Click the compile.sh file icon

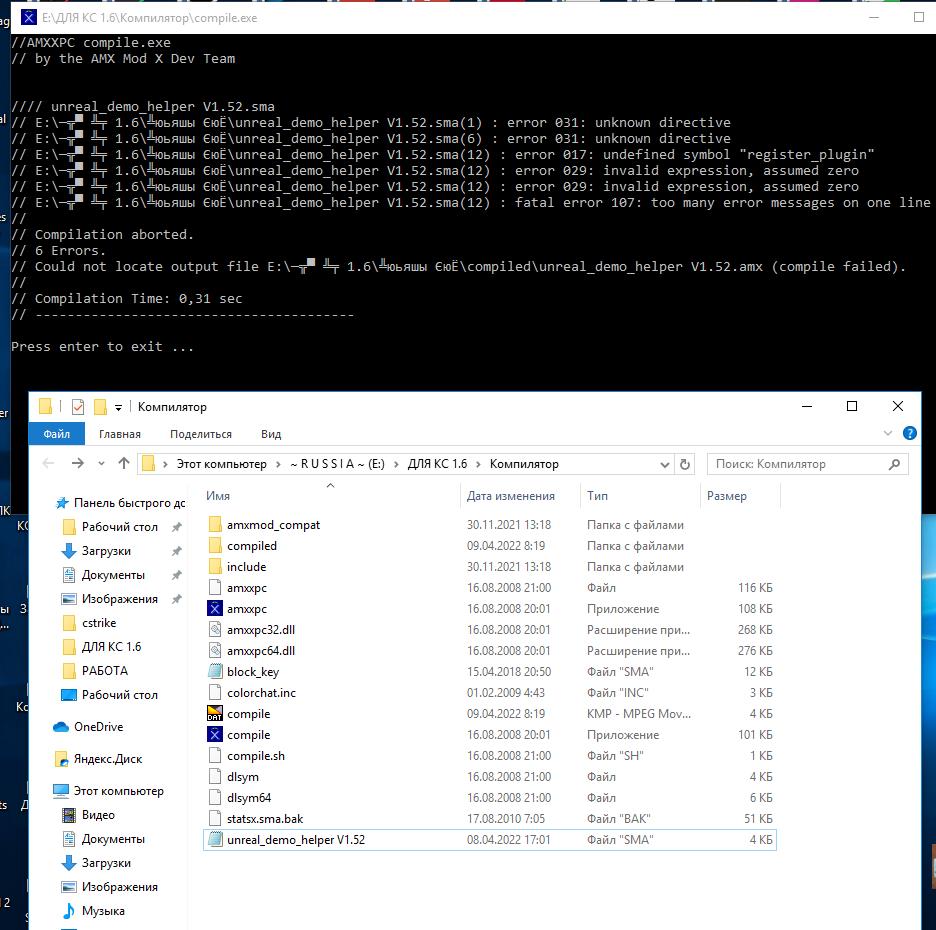click(215, 755)
